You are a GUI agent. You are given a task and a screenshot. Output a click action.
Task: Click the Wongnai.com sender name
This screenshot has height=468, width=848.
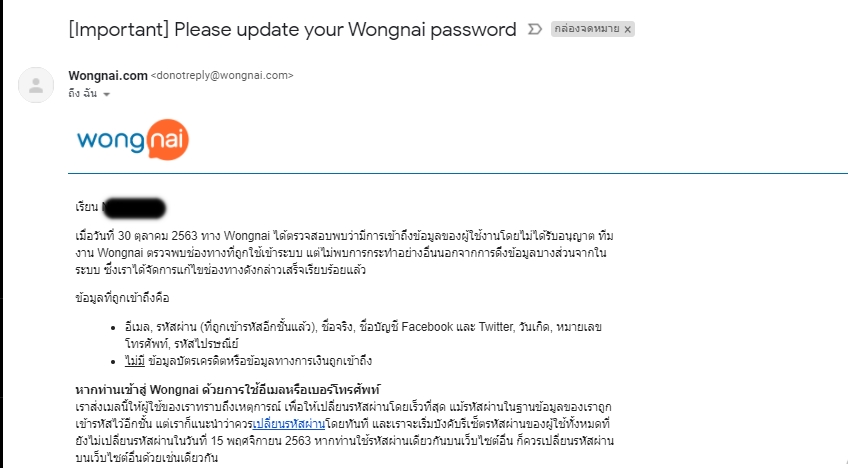click(108, 76)
